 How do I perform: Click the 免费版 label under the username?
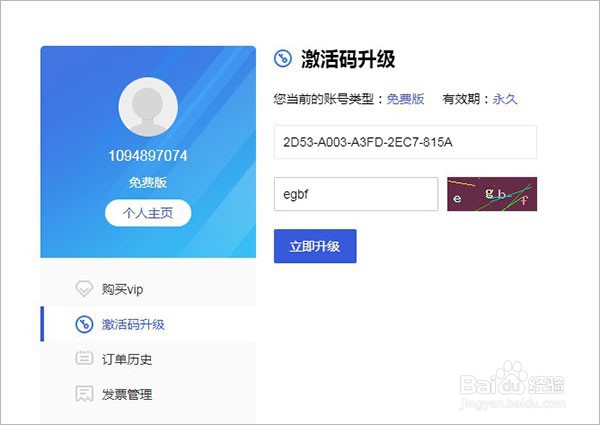tap(148, 182)
